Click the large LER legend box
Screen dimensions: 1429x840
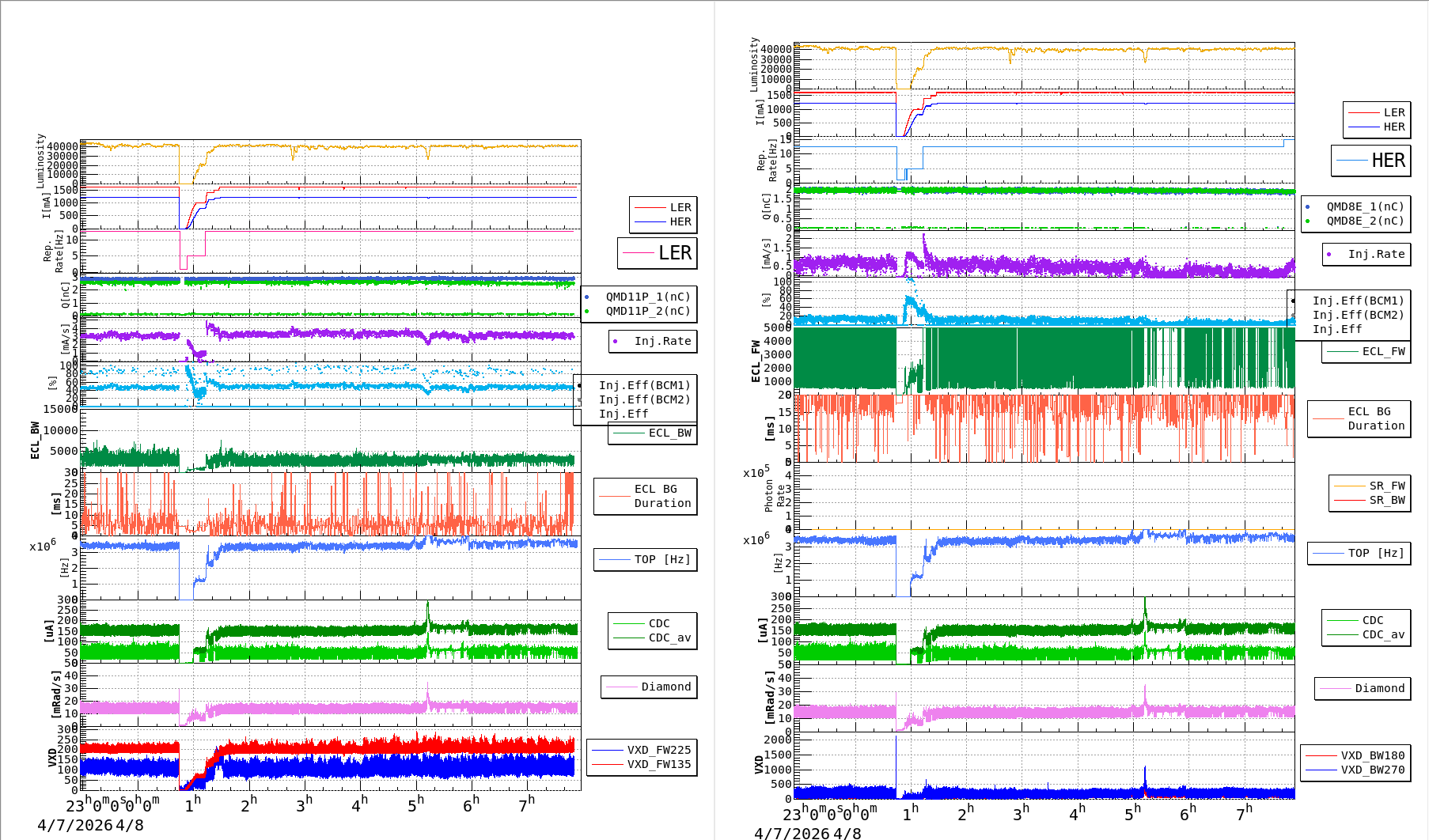click(x=658, y=253)
